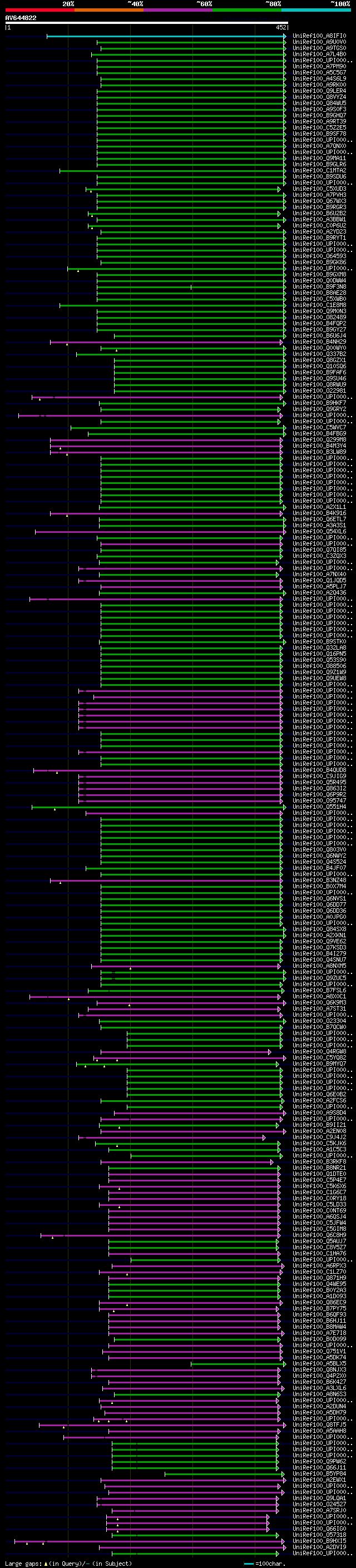Image resolution: width=356 pixels, height=1568 pixels.
Task: Select label UniRef100_Q751V1
Action: (319, 1351)
